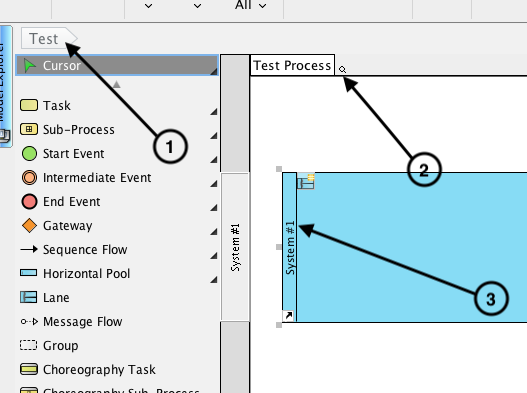Expand End Event variants triangle
Viewport: 527px width, 393px height.
tap(214, 208)
